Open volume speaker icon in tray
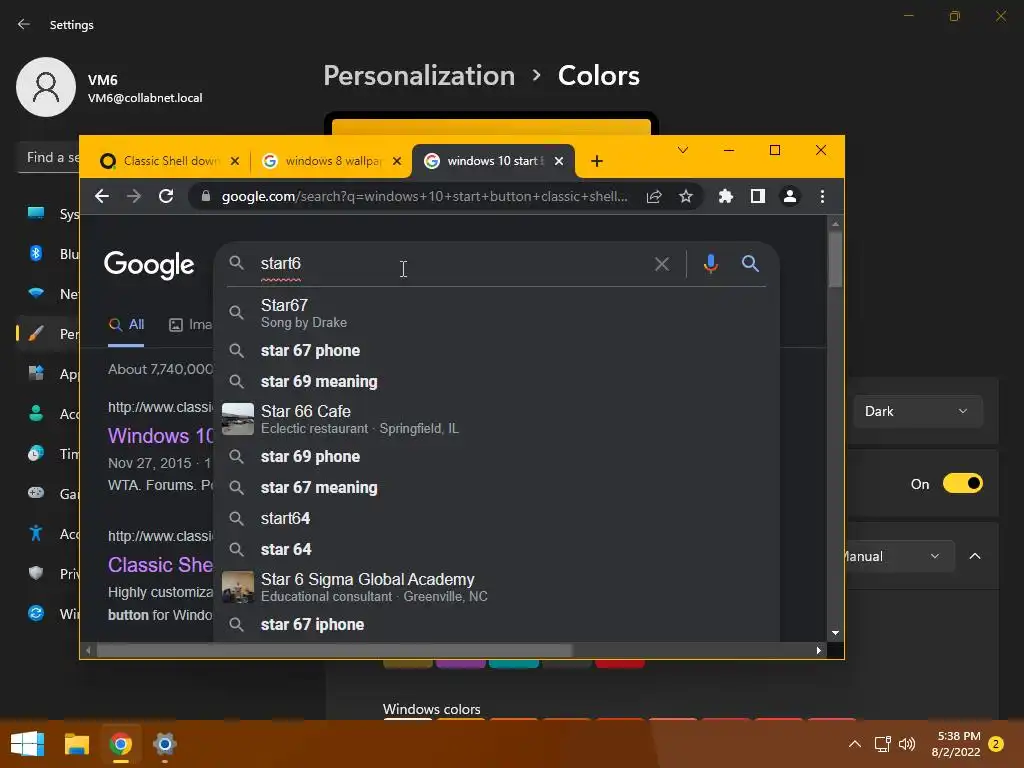 point(907,744)
